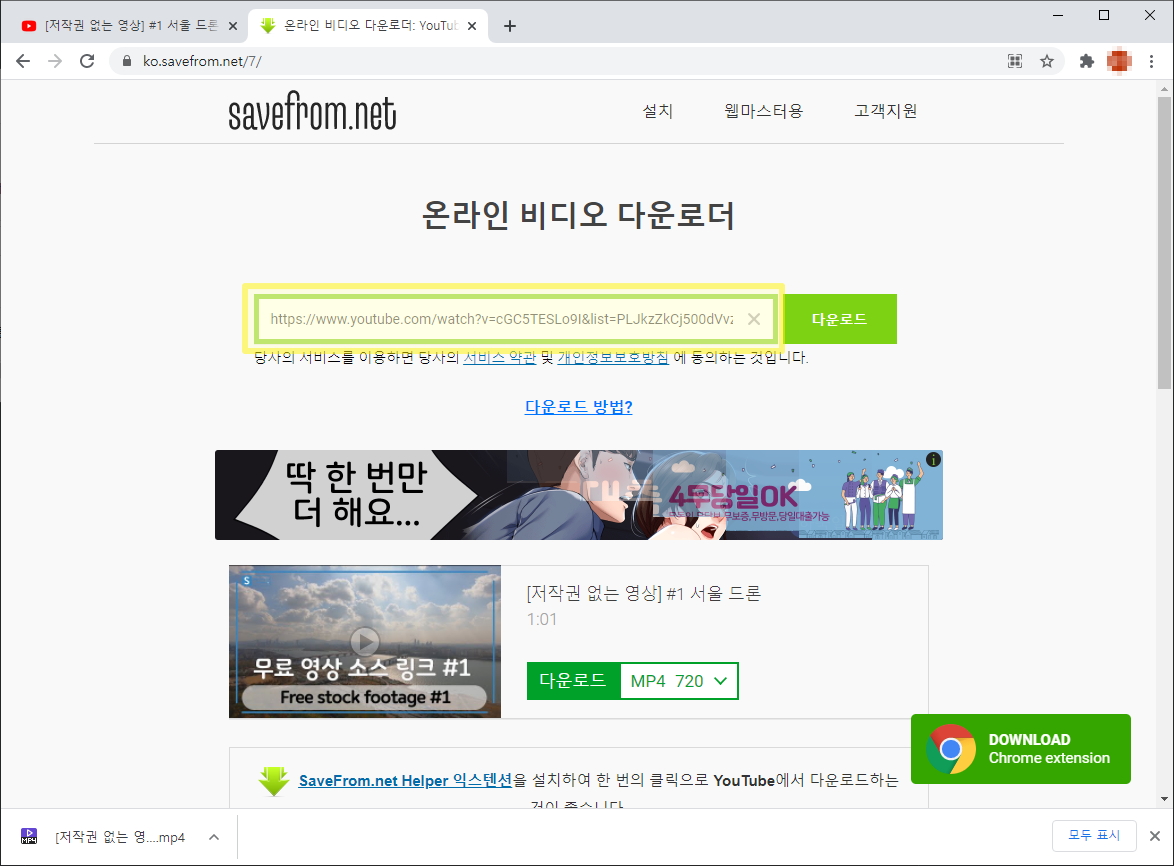Go back with the browser back arrow
The width and height of the screenshot is (1174, 866).
click(23, 61)
